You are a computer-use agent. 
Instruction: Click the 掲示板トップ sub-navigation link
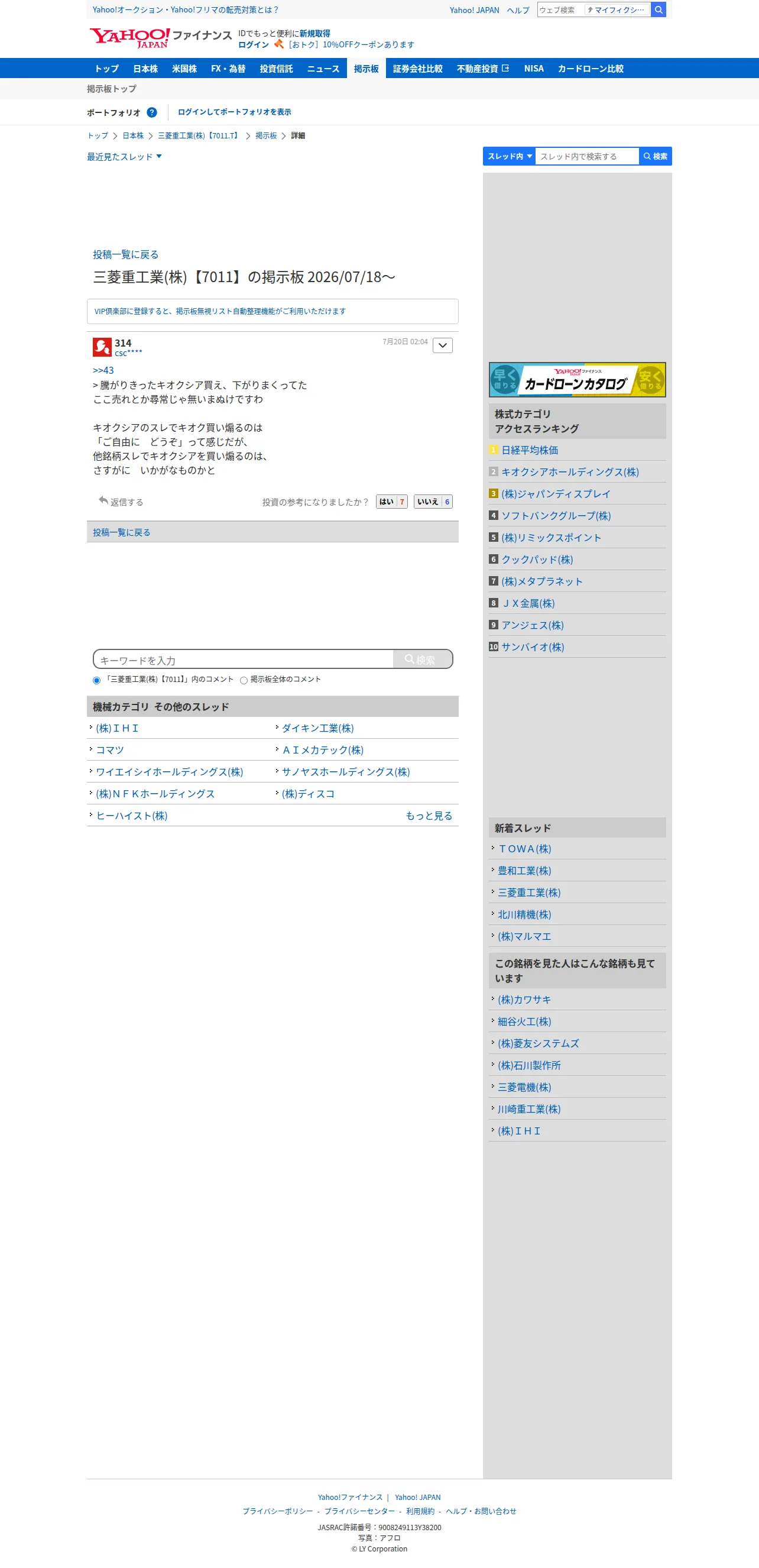(x=111, y=89)
